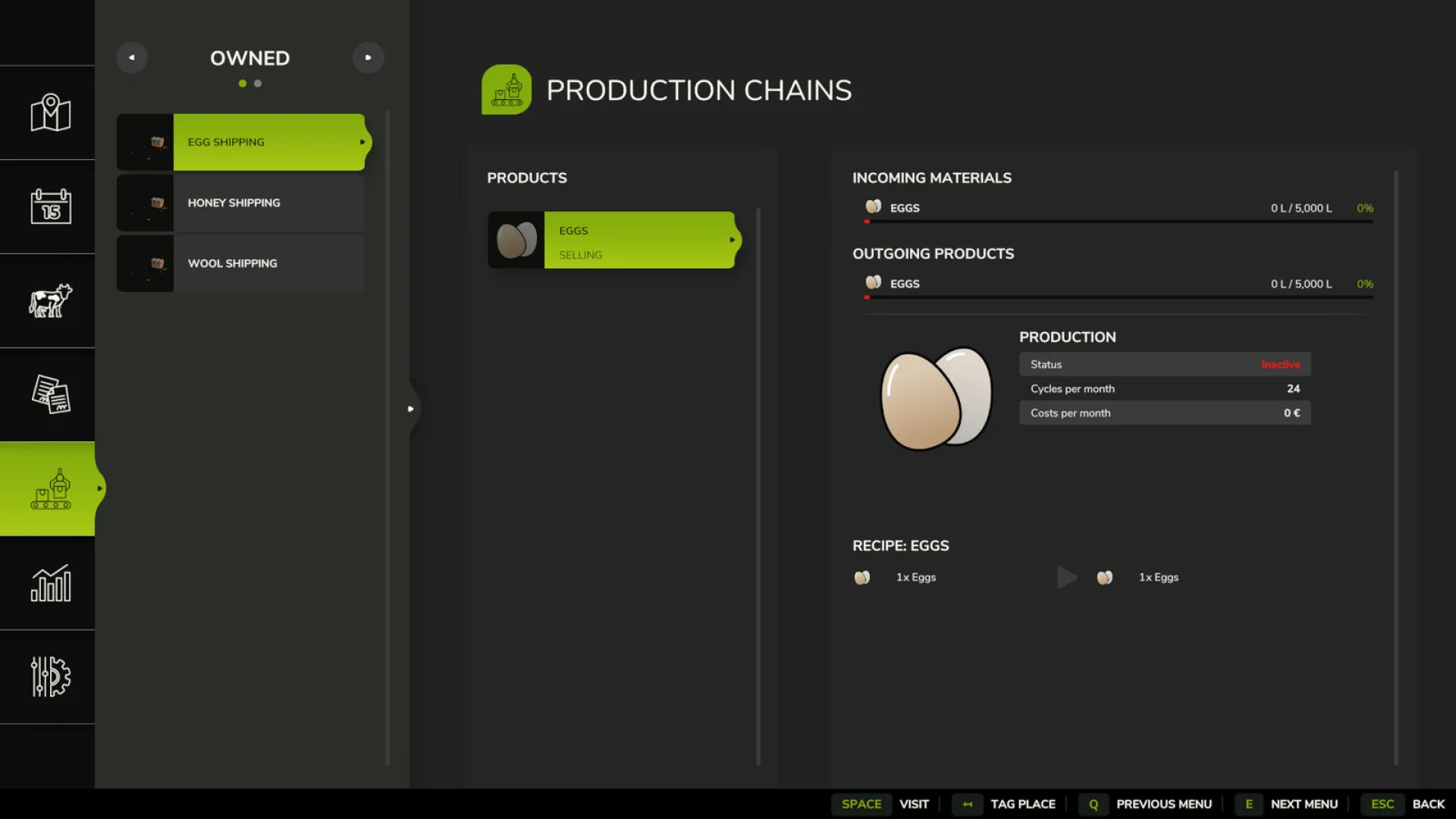Click the Visit button
The image size is (1456, 819).
coord(914,804)
